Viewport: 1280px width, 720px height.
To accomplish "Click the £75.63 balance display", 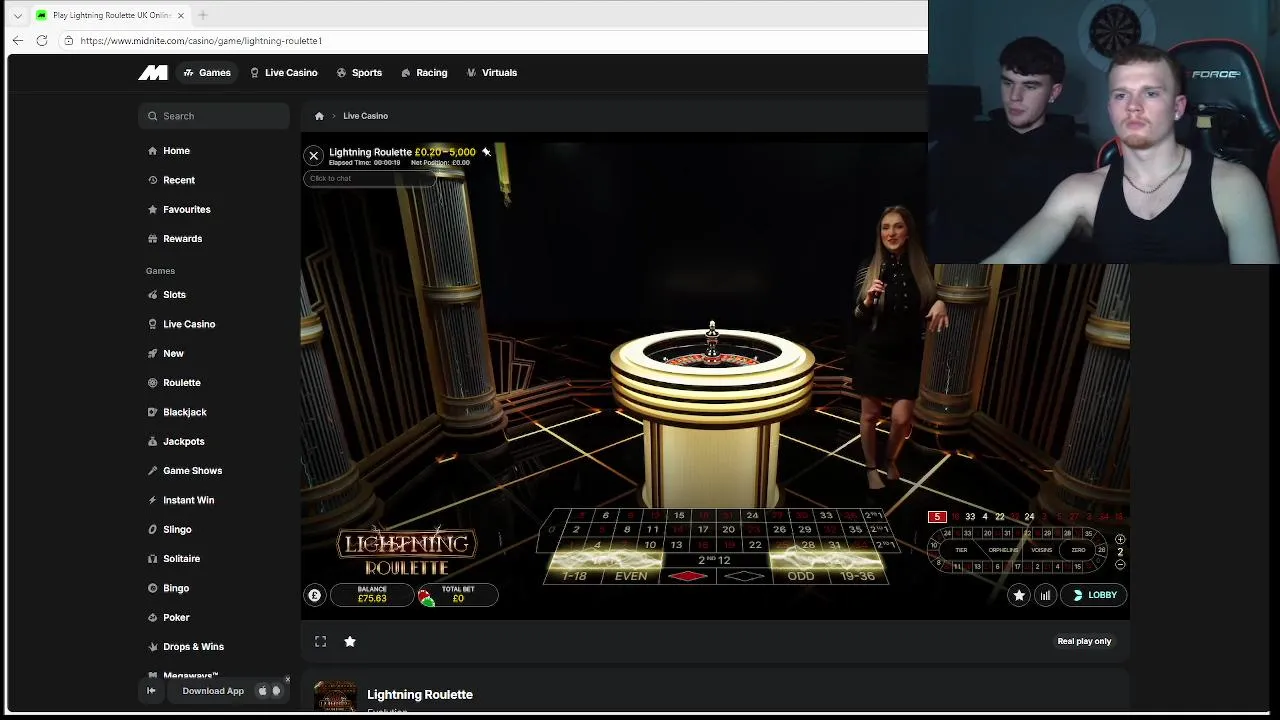I will pos(372,594).
